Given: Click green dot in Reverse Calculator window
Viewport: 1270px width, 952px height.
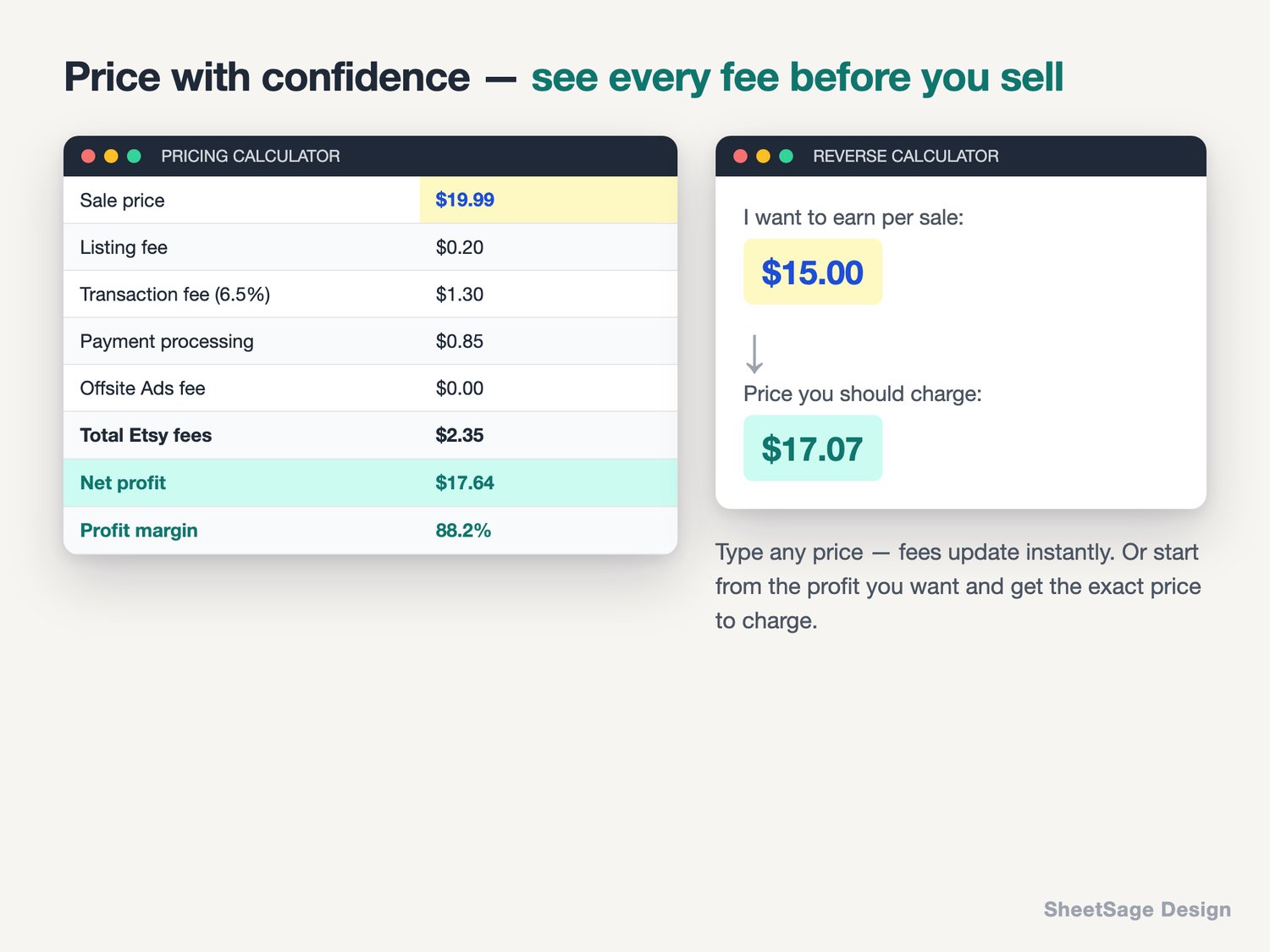Looking at the screenshot, I should (786, 156).
